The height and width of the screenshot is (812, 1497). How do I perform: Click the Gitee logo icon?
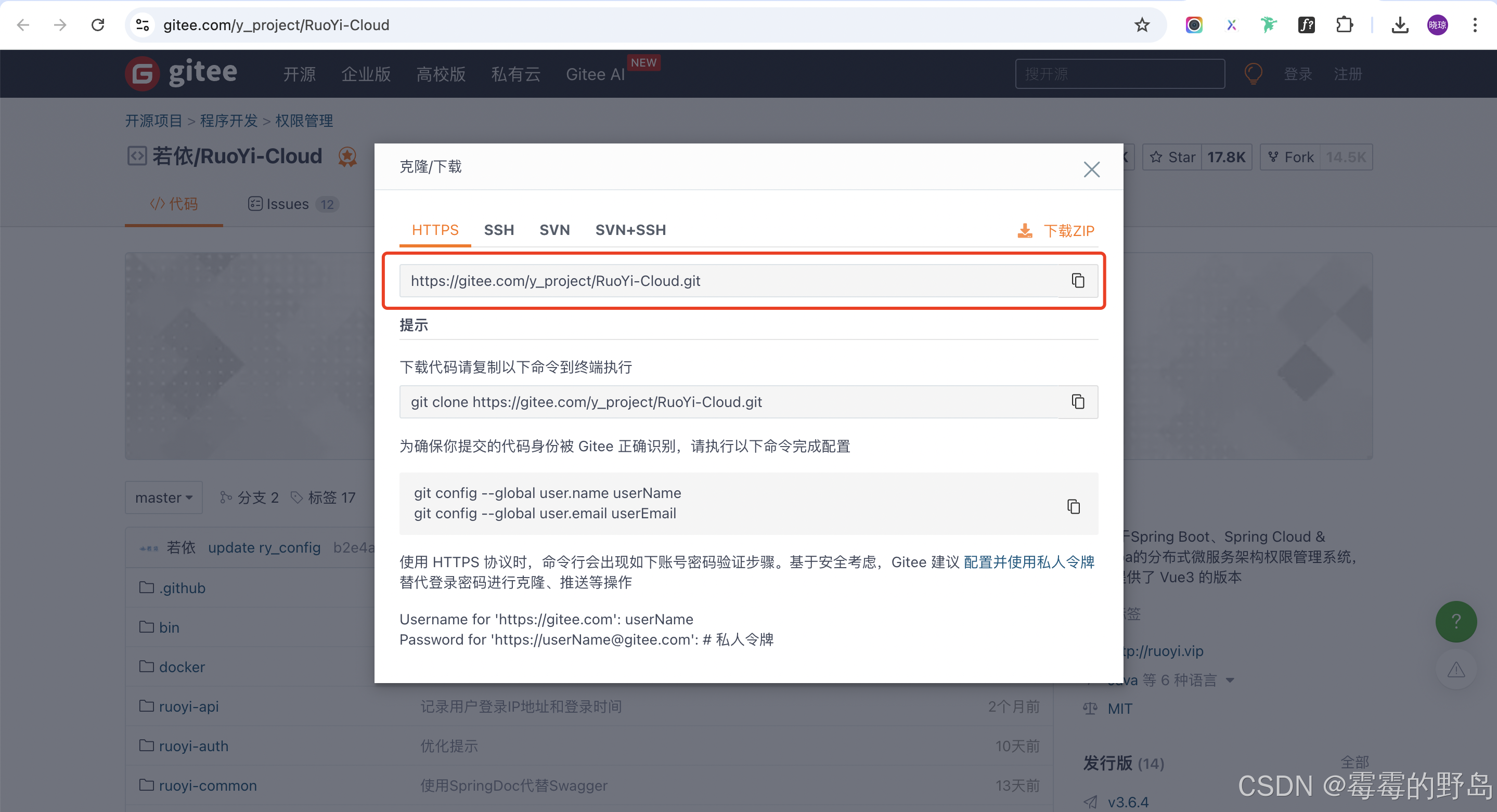(x=141, y=73)
